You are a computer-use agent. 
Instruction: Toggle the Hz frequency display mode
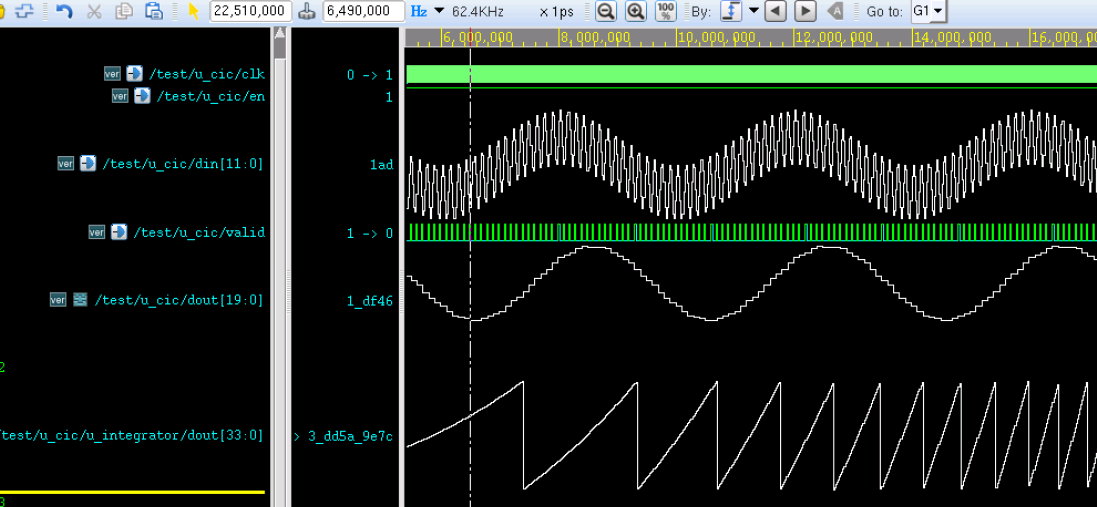(x=419, y=12)
